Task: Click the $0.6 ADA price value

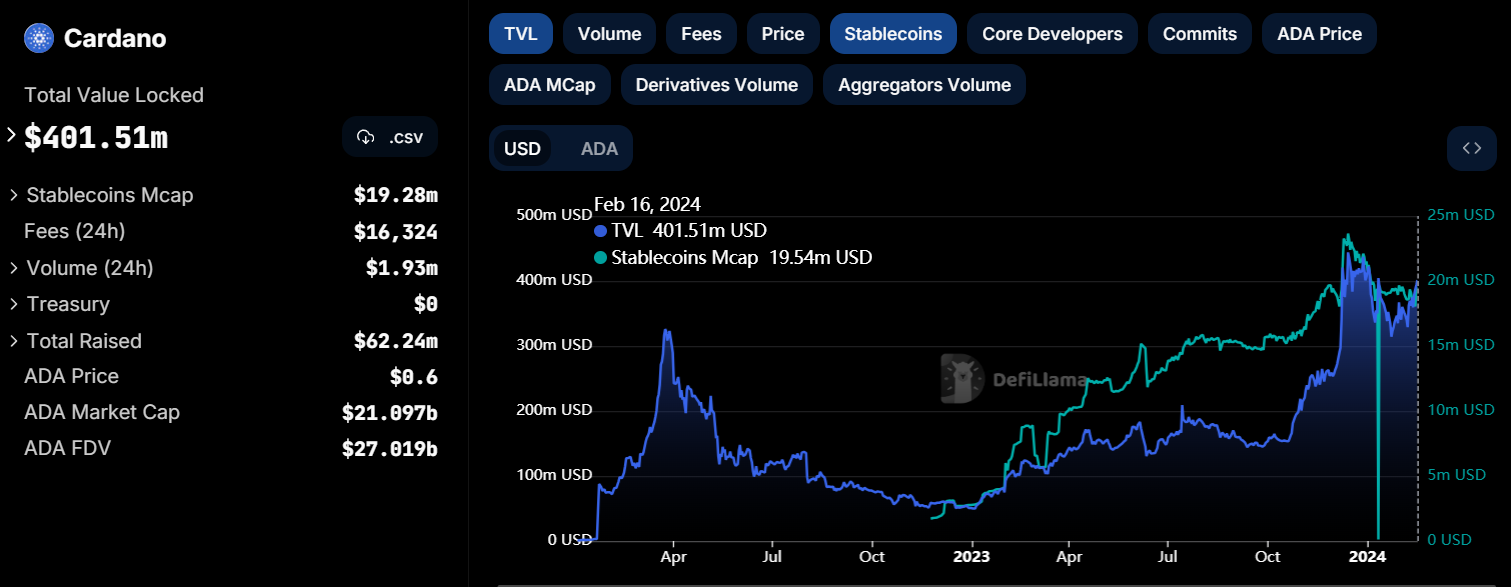Action: [413, 377]
